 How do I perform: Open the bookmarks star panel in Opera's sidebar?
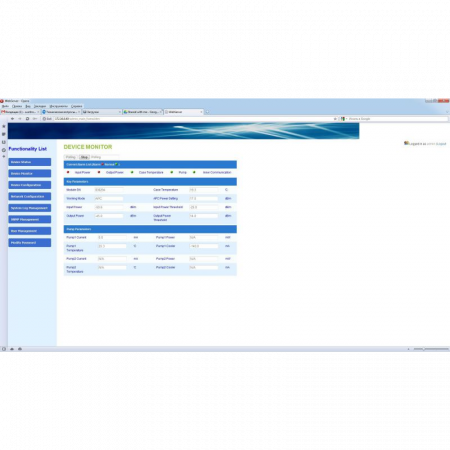[4, 126]
